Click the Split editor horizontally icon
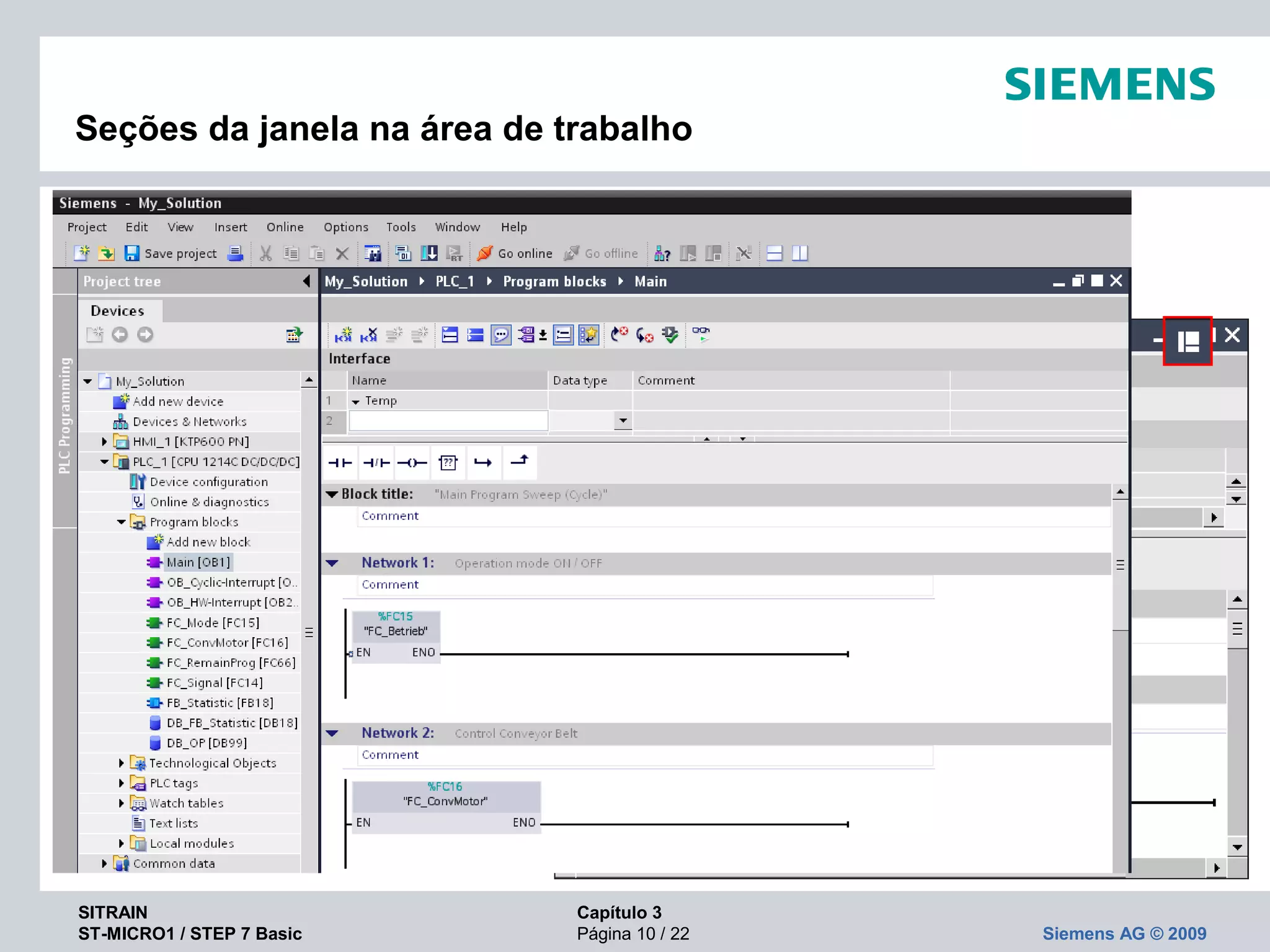 775,253
